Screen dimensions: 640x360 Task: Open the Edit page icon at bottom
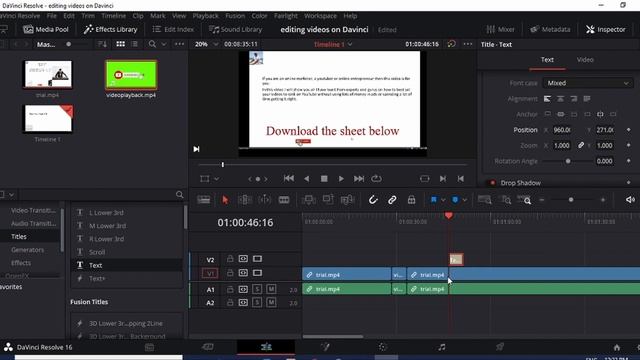tap(266, 347)
